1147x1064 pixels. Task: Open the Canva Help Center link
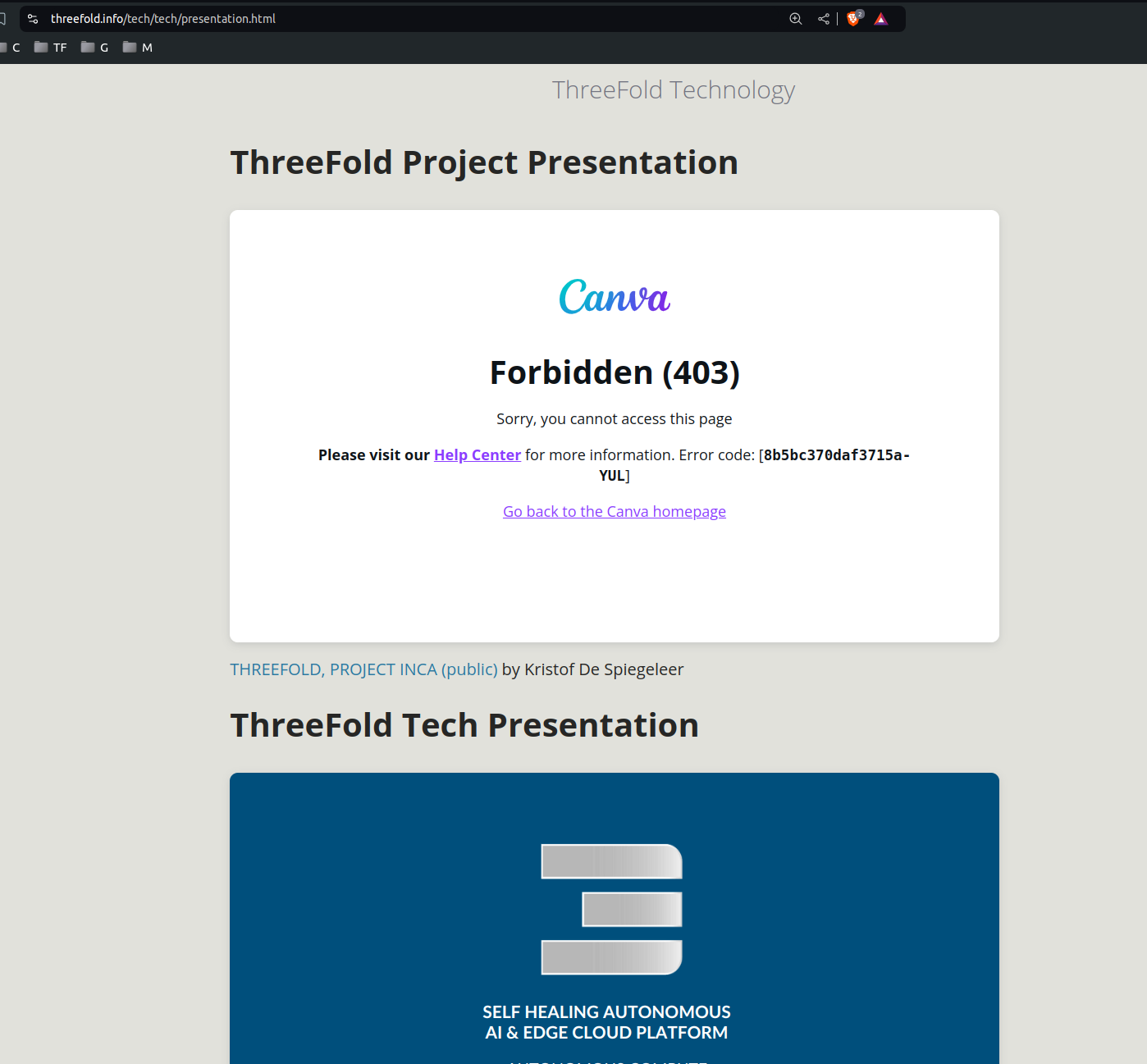[477, 455]
